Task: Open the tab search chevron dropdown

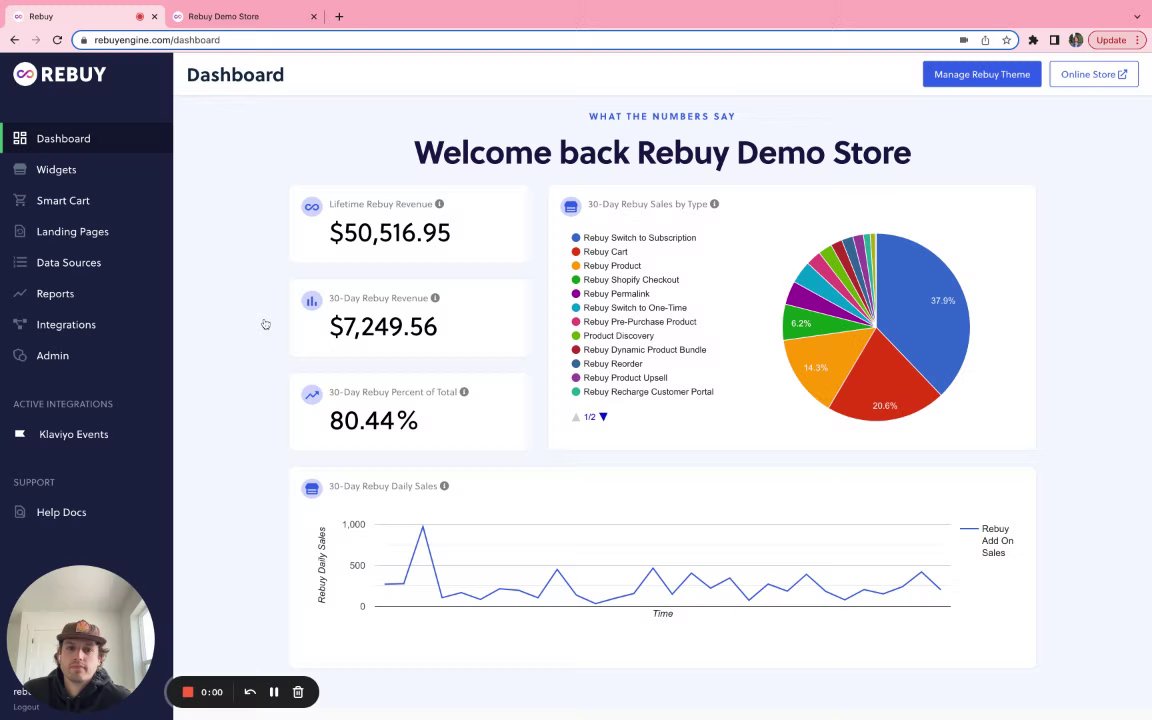Action: click(x=1137, y=16)
